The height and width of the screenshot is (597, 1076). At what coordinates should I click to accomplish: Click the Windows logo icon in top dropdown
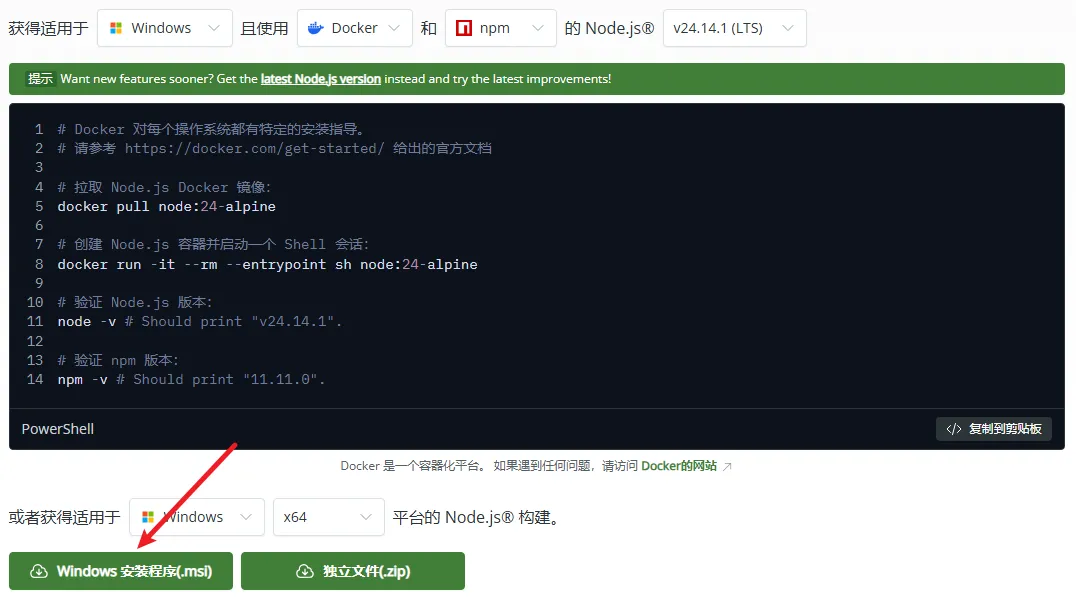pyautogui.click(x=116, y=28)
